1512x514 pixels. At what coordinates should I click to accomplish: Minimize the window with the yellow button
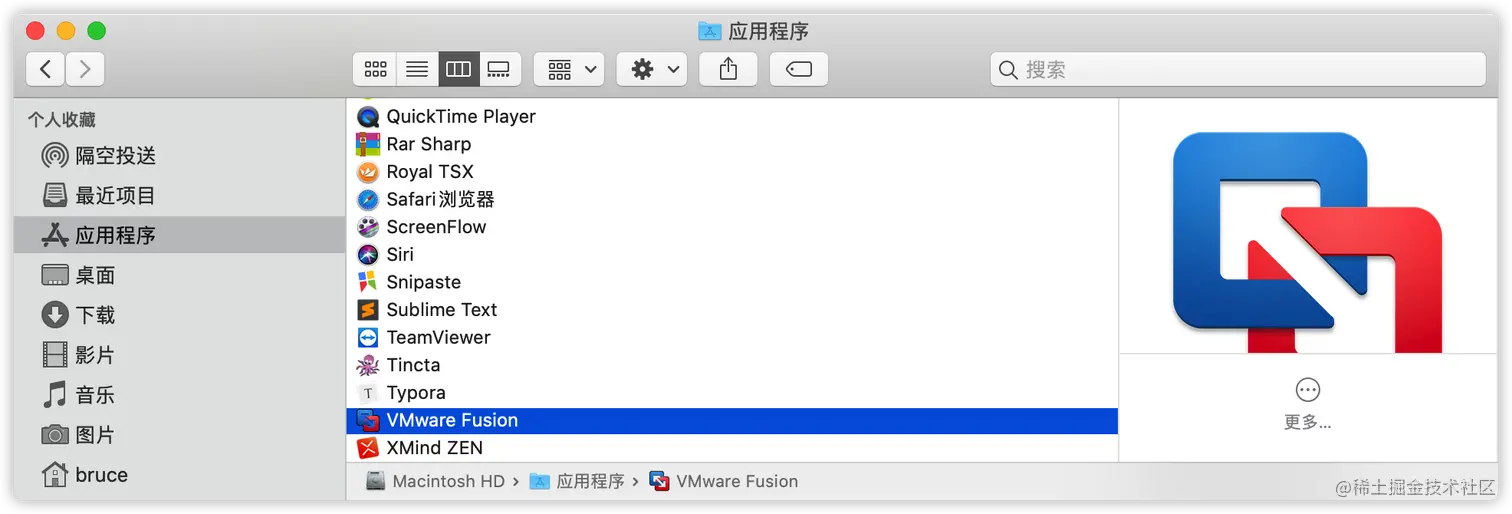point(66,30)
